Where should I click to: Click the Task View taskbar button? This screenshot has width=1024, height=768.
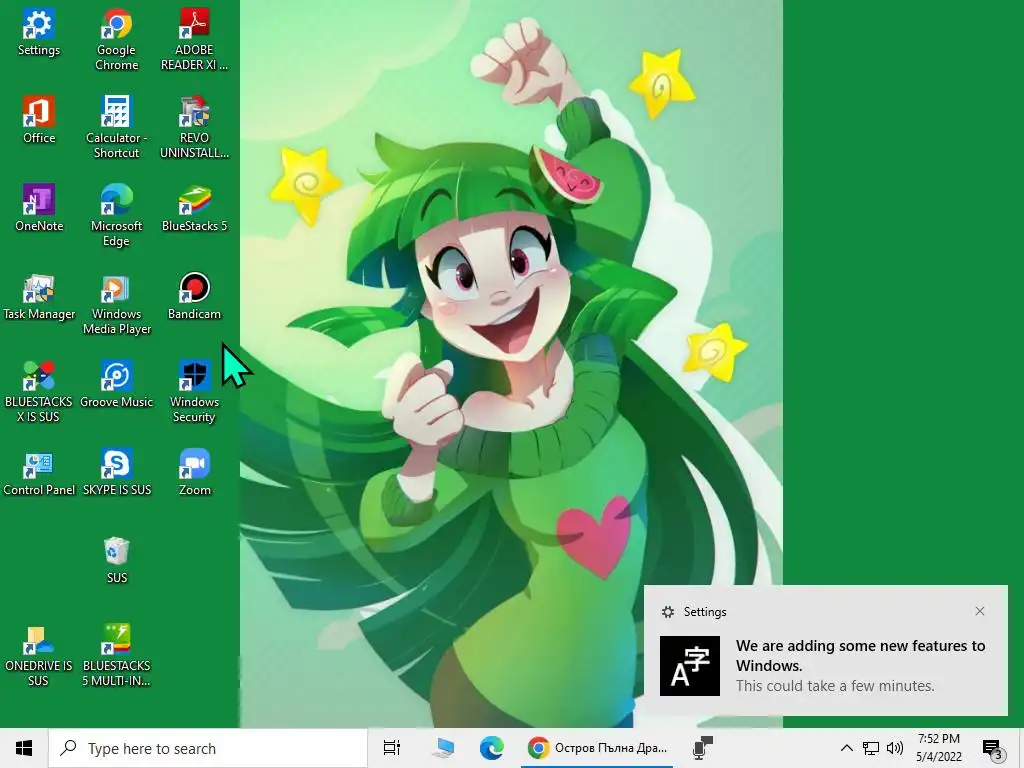coord(392,748)
